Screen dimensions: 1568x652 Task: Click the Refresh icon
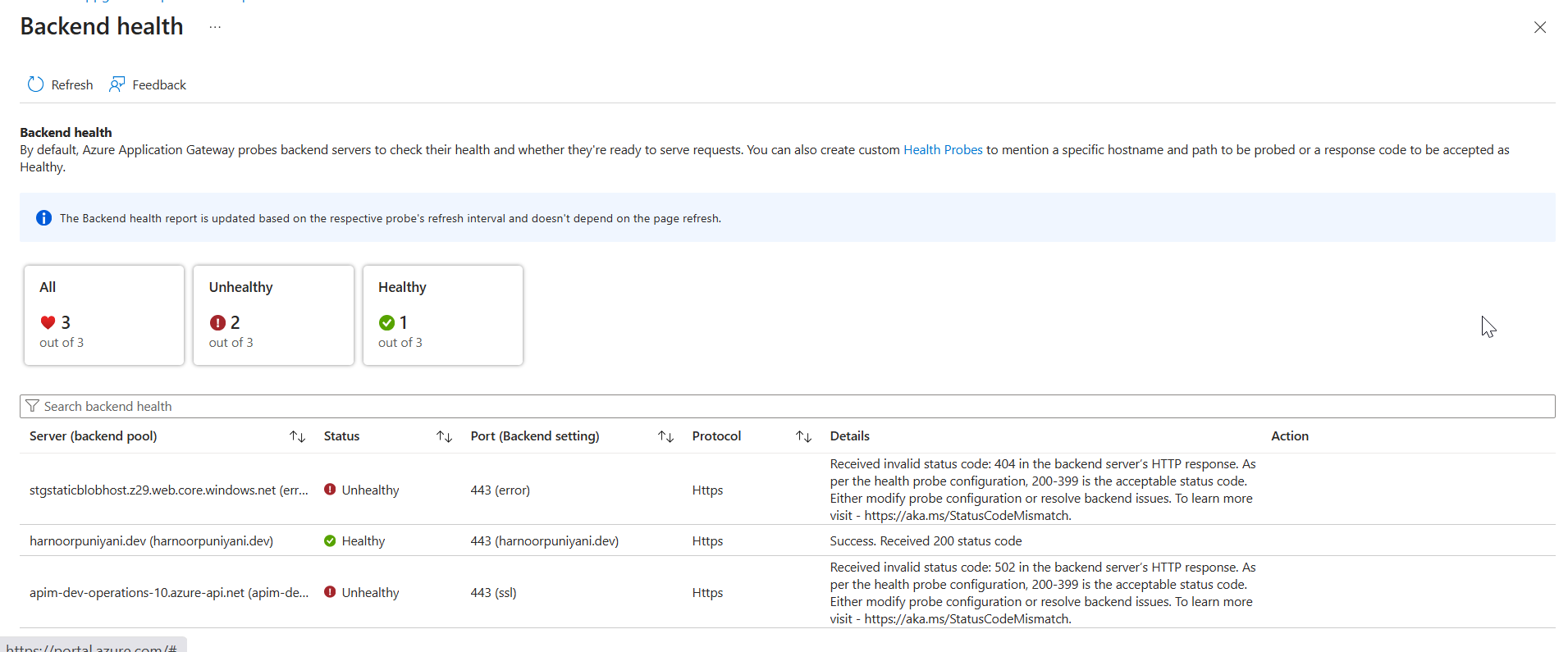pos(35,84)
